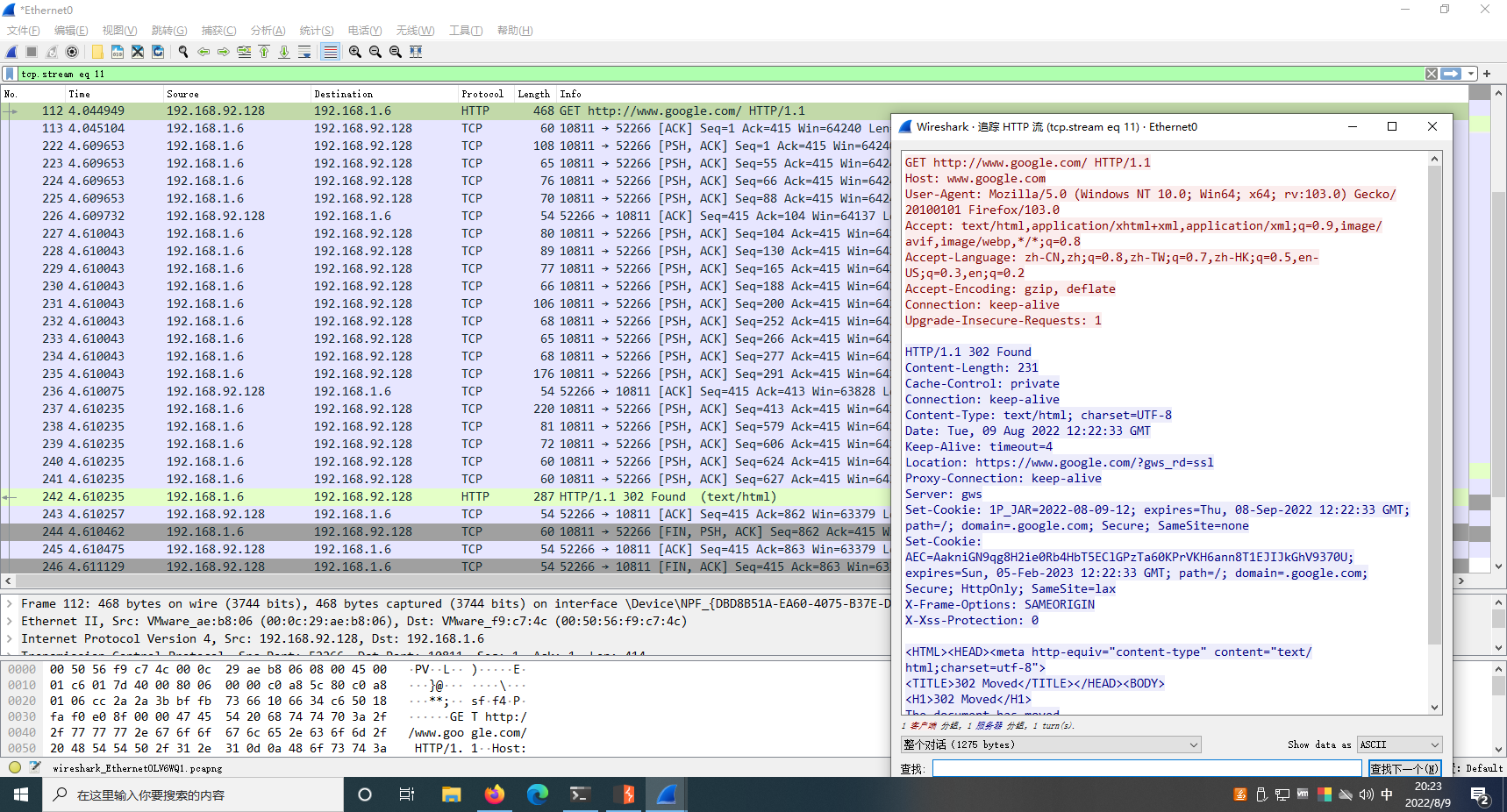The height and width of the screenshot is (812, 1507).
Task: Expand the Frame 112 details row
Action: (10, 603)
